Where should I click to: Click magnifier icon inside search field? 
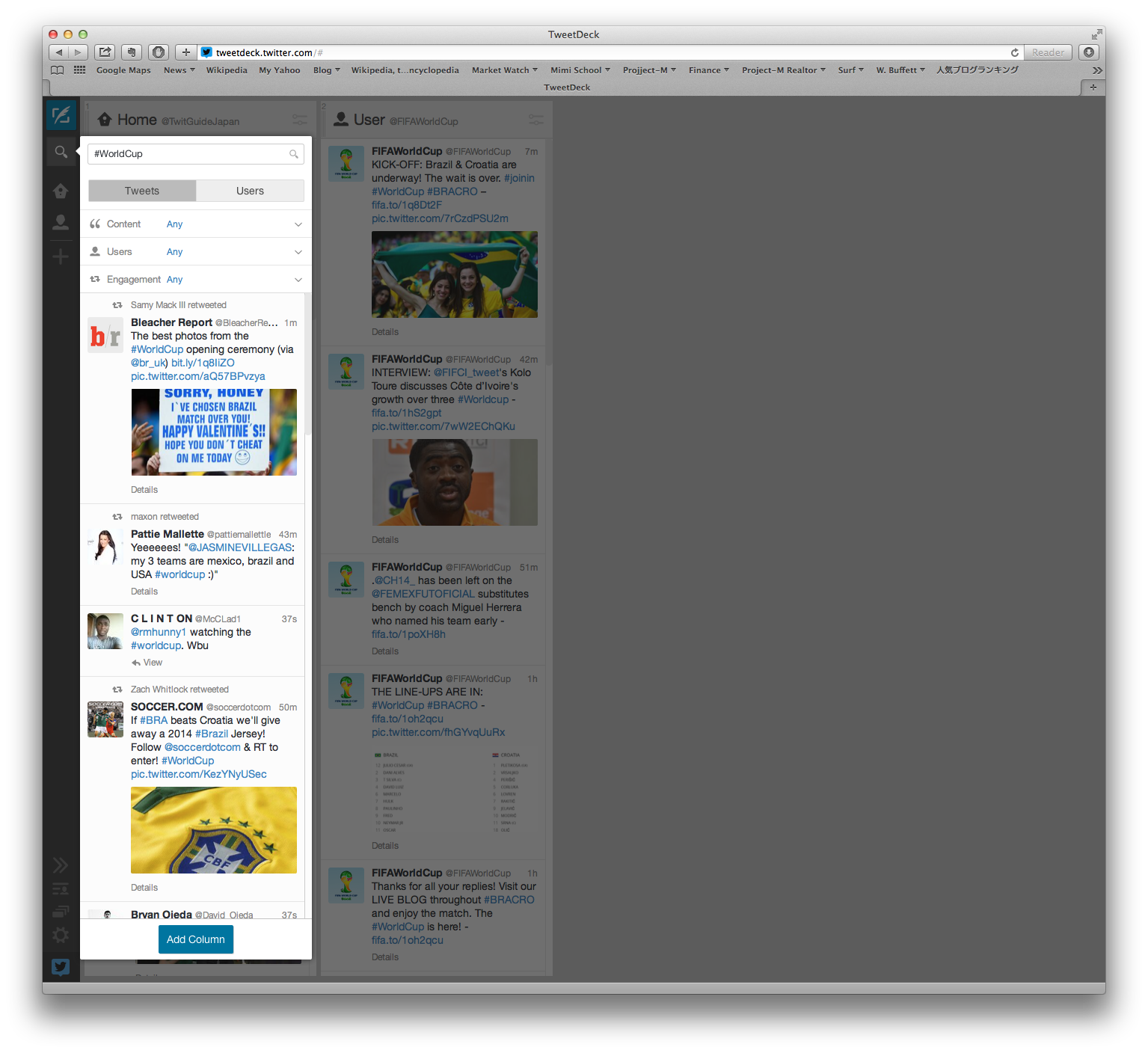coord(294,154)
